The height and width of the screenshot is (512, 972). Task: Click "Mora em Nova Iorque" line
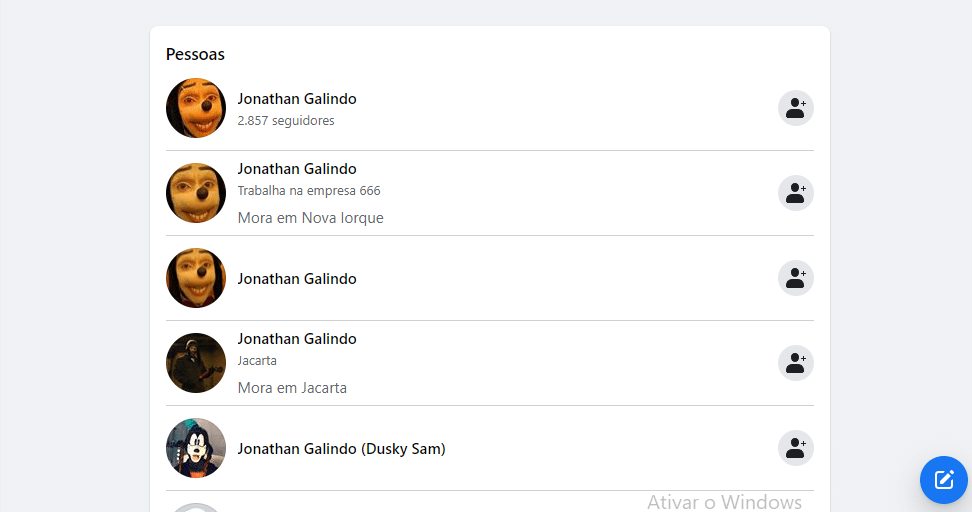pos(310,218)
